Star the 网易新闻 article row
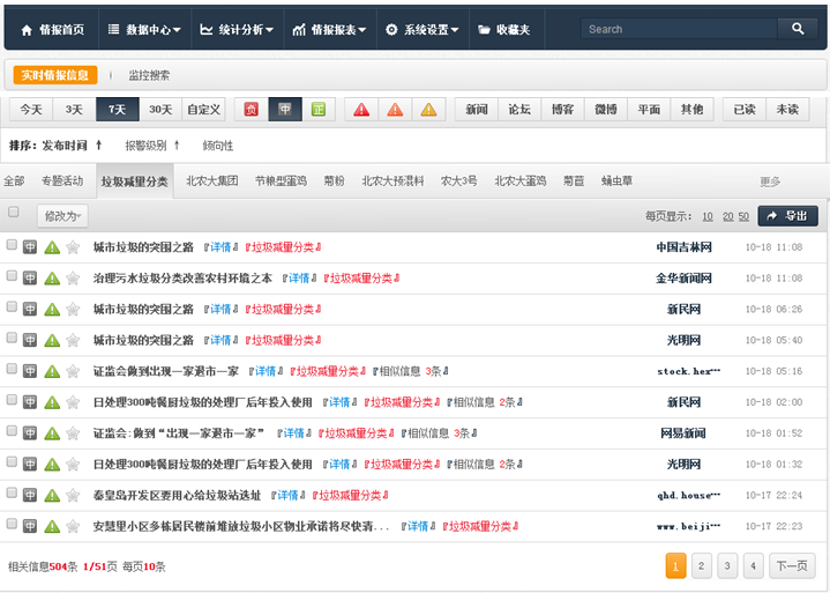The image size is (830, 594). [x=73, y=433]
